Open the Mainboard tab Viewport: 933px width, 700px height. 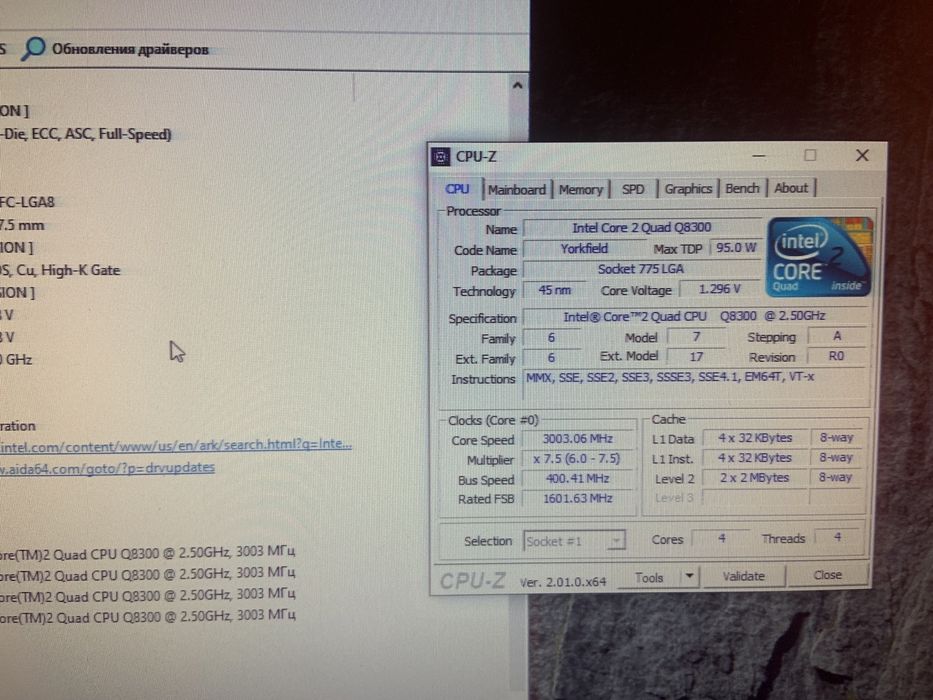(516, 189)
